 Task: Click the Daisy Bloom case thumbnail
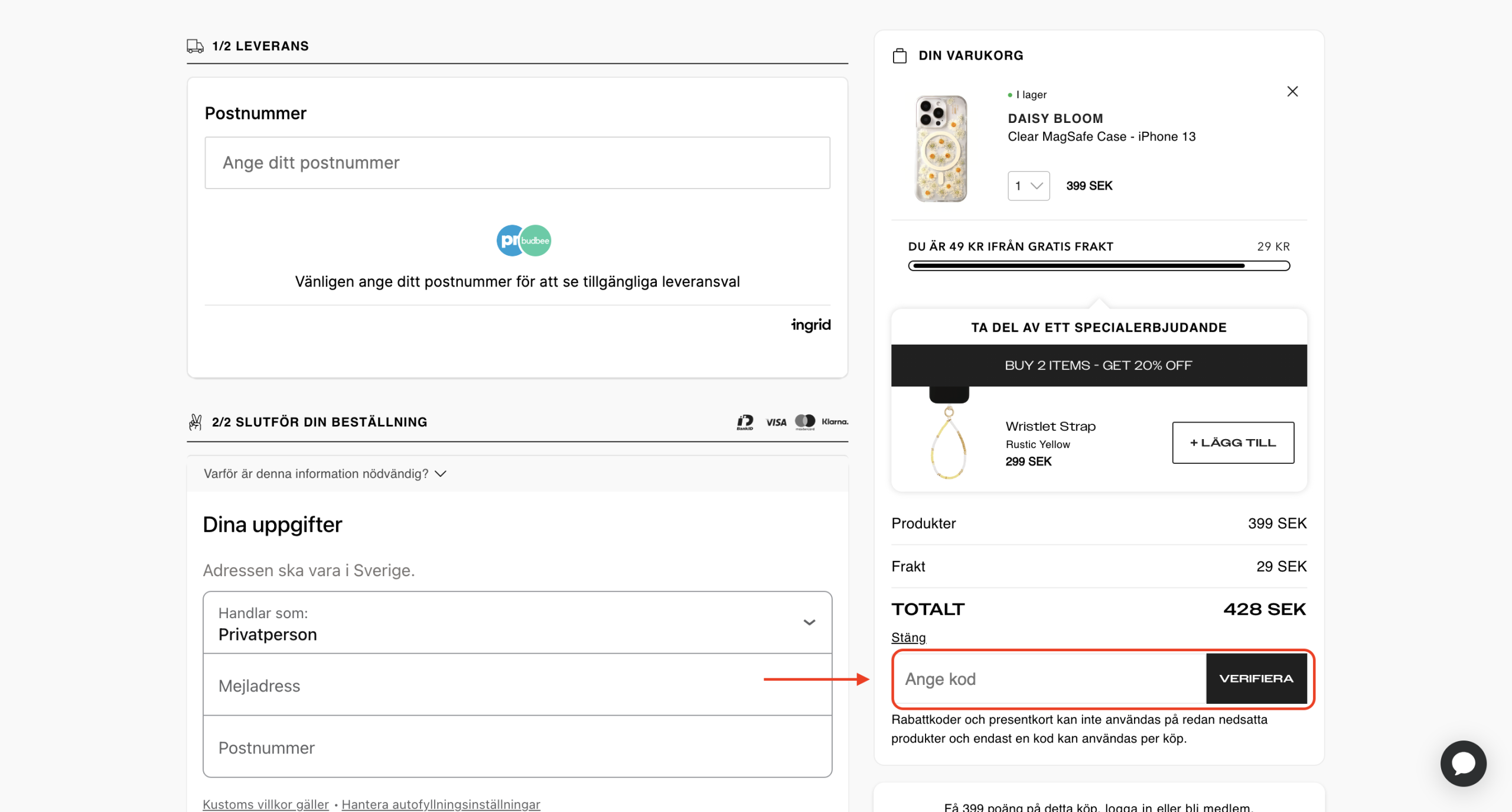[x=941, y=149]
